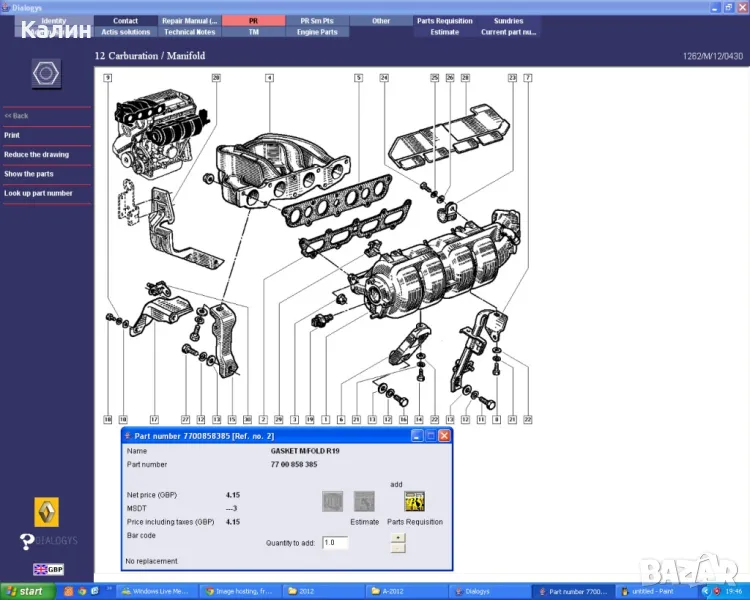Click Look up part number

tap(38, 193)
